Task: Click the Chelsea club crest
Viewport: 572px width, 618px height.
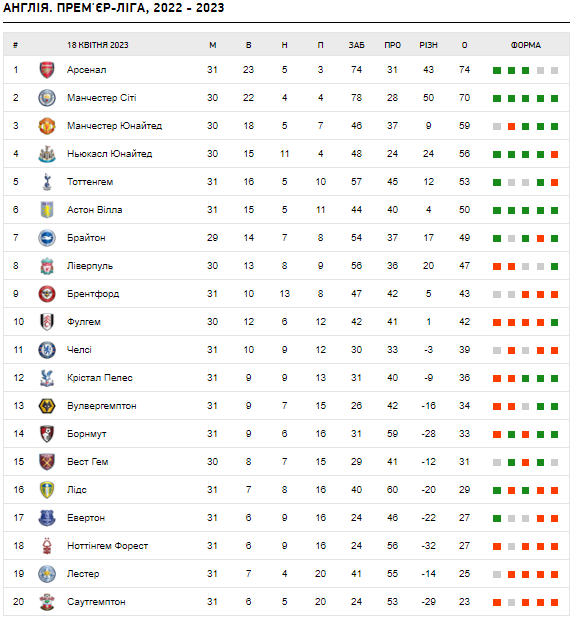Action: (47, 350)
